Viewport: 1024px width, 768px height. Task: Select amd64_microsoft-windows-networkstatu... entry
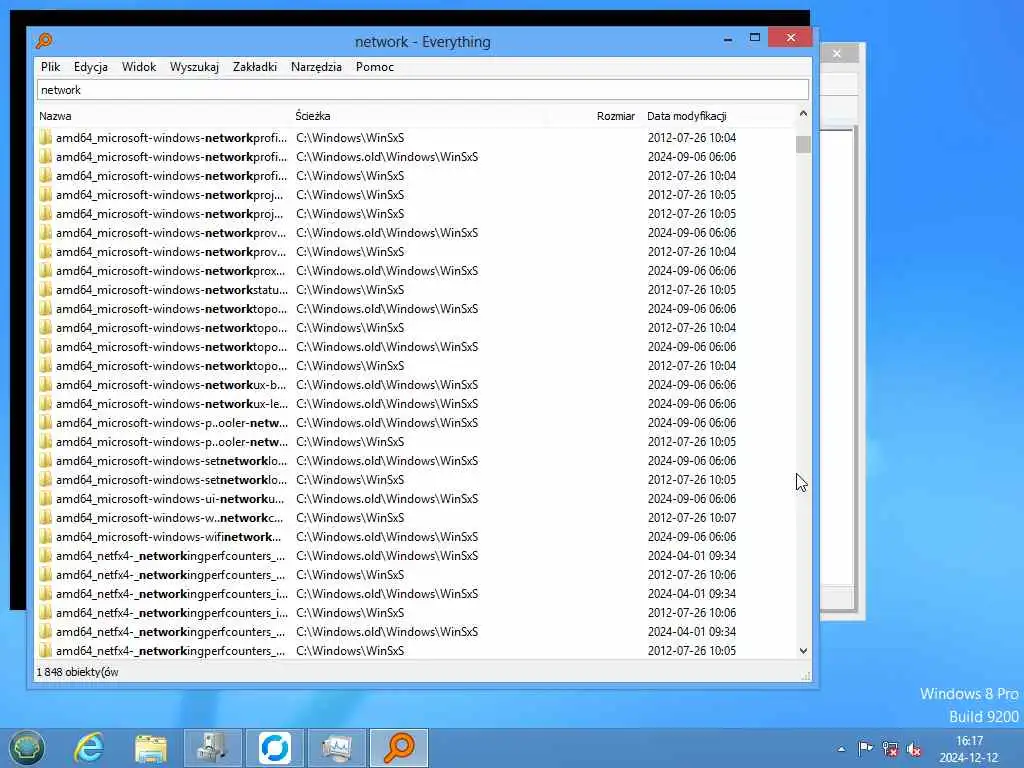[172, 289]
